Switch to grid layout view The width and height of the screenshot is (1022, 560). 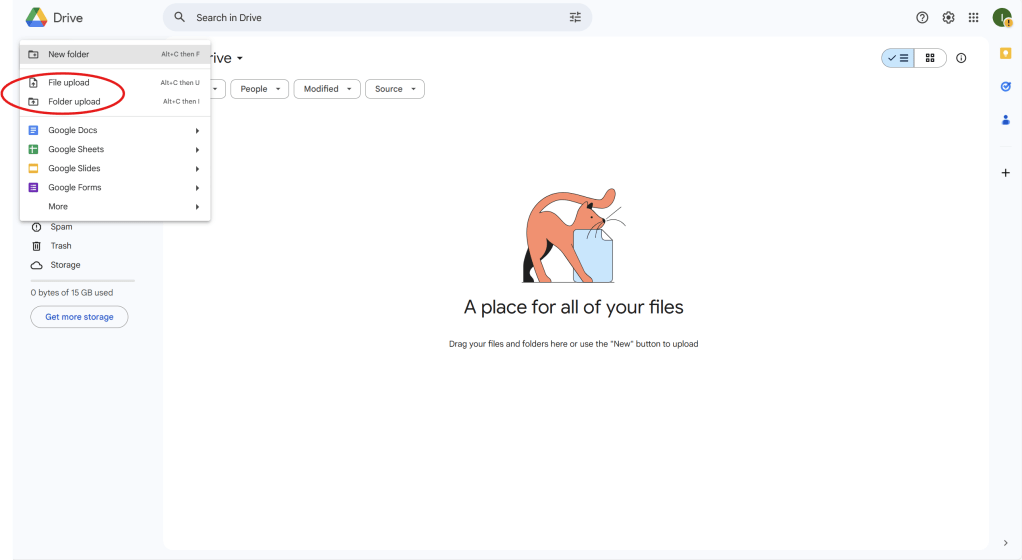click(930, 58)
